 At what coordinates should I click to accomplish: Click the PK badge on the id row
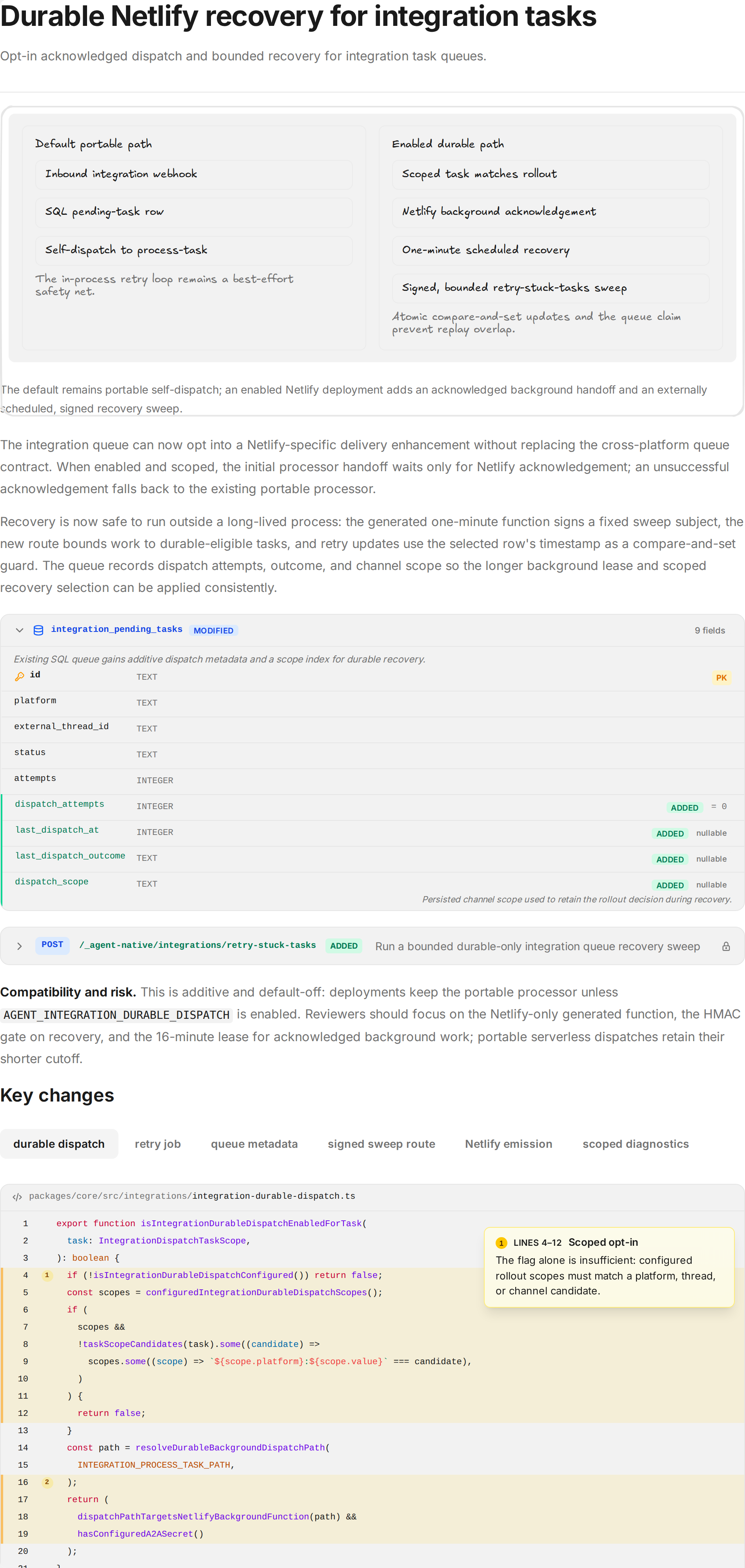click(721, 677)
